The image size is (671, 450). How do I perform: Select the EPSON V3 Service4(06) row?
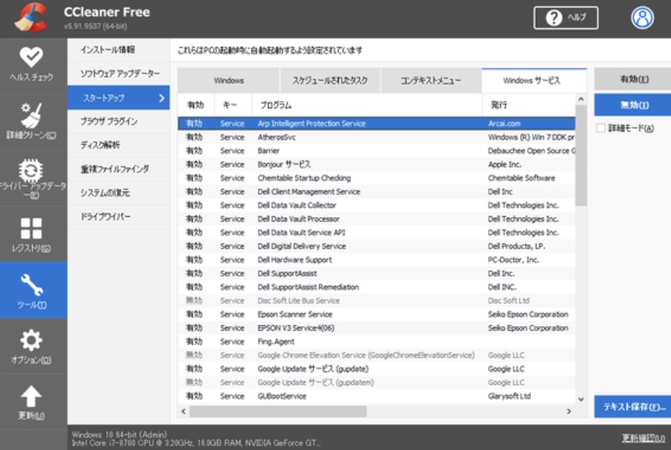click(377, 328)
